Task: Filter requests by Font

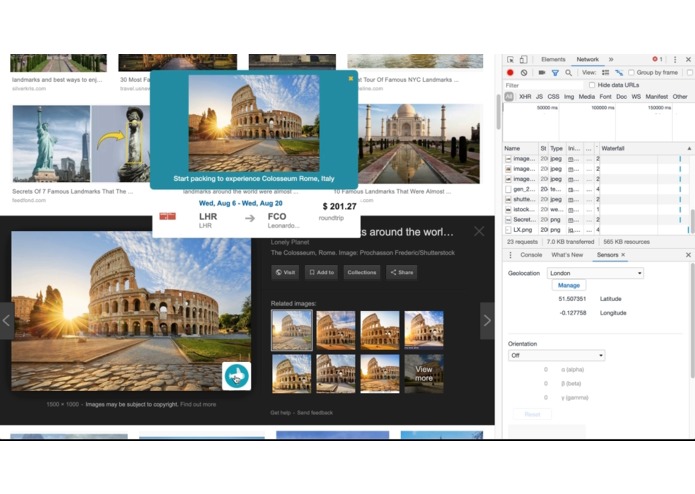Action: [x=605, y=97]
